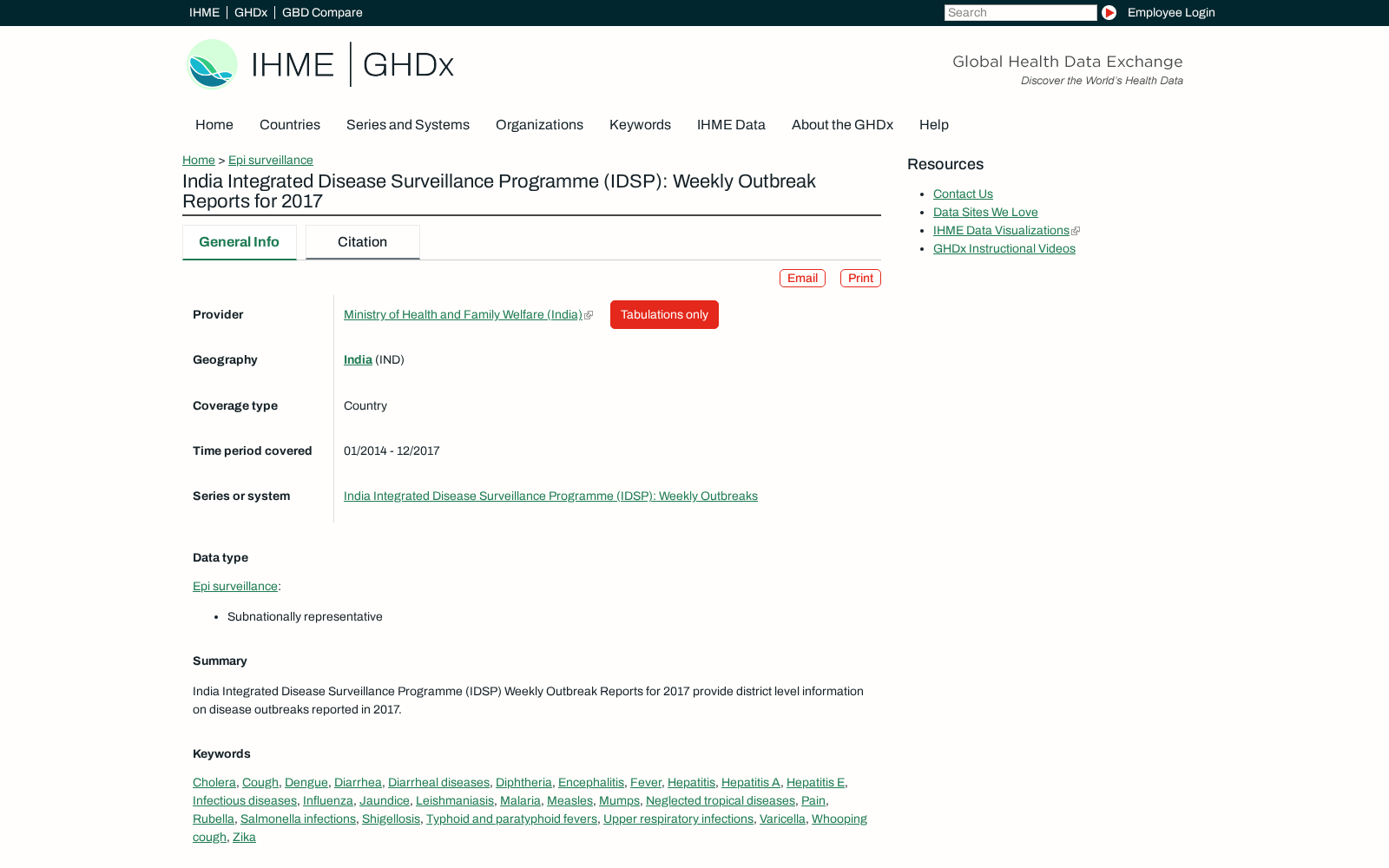Open the Countries menu
Viewport: 1389px width, 868px height.
[290, 125]
